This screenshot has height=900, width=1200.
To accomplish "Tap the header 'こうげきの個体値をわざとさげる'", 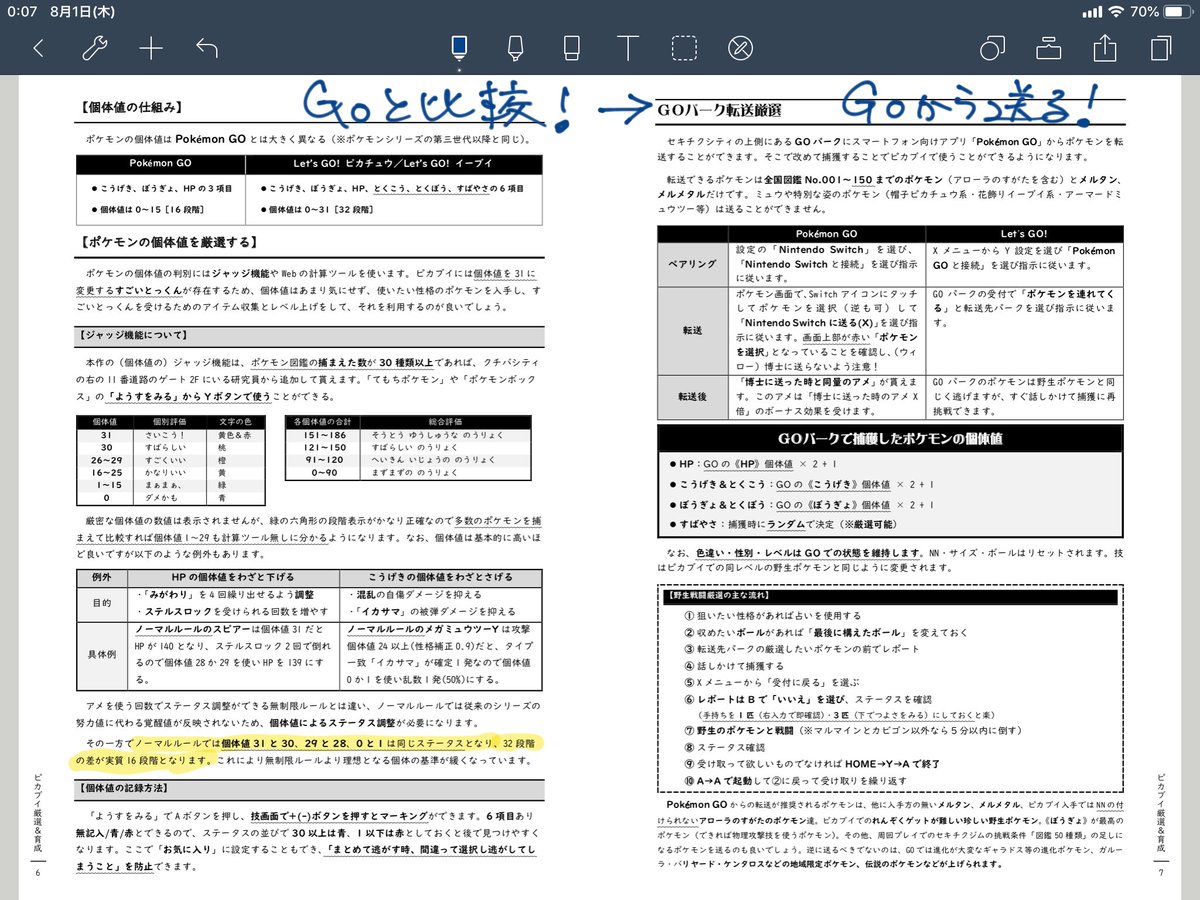I will pos(441,578).
